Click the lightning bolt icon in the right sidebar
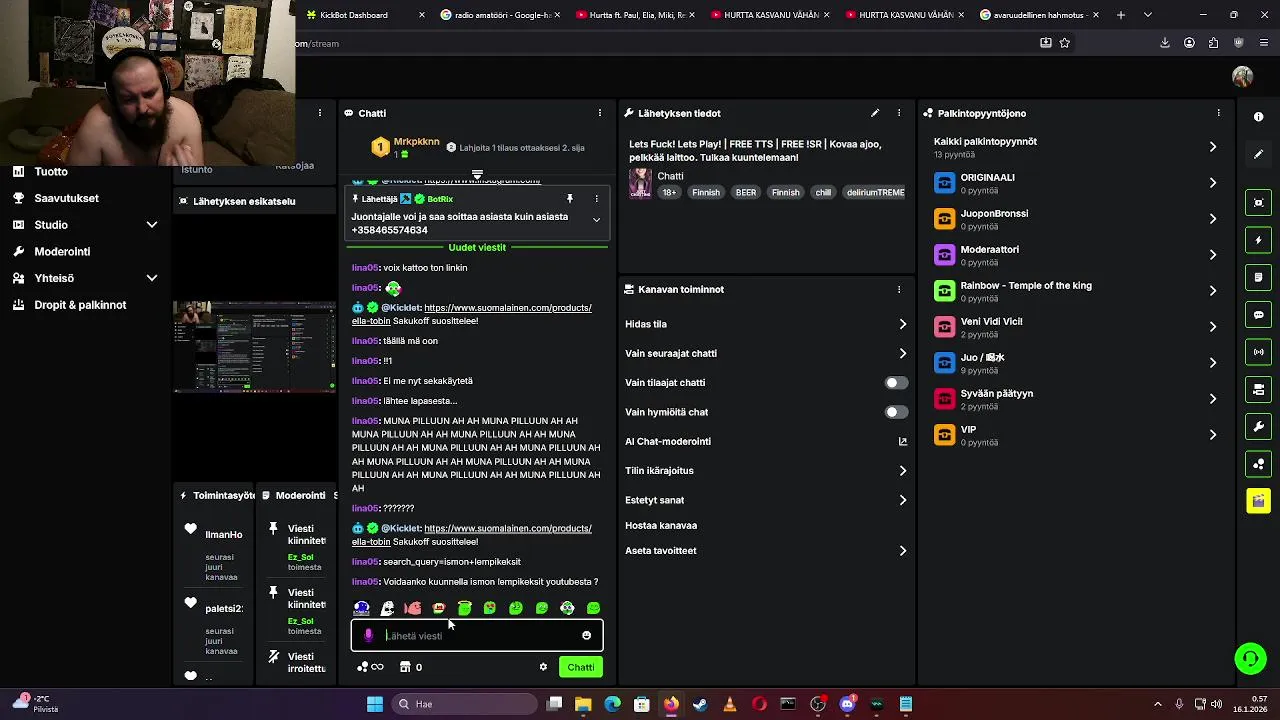The height and width of the screenshot is (720, 1280). [1259, 240]
